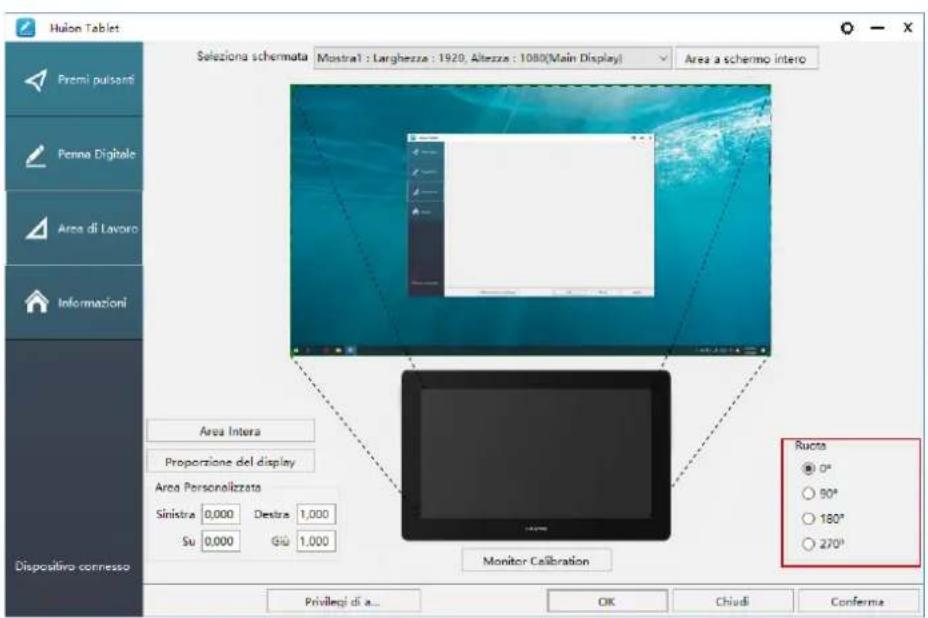Click the Sinistra value input field
928x618 pixels.
click(221, 514)
